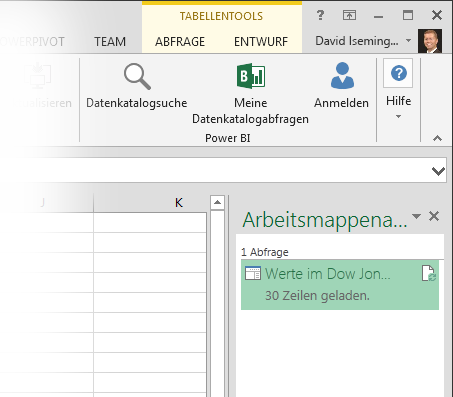Click the '1 Abfrage' count label

click(265, 252)
